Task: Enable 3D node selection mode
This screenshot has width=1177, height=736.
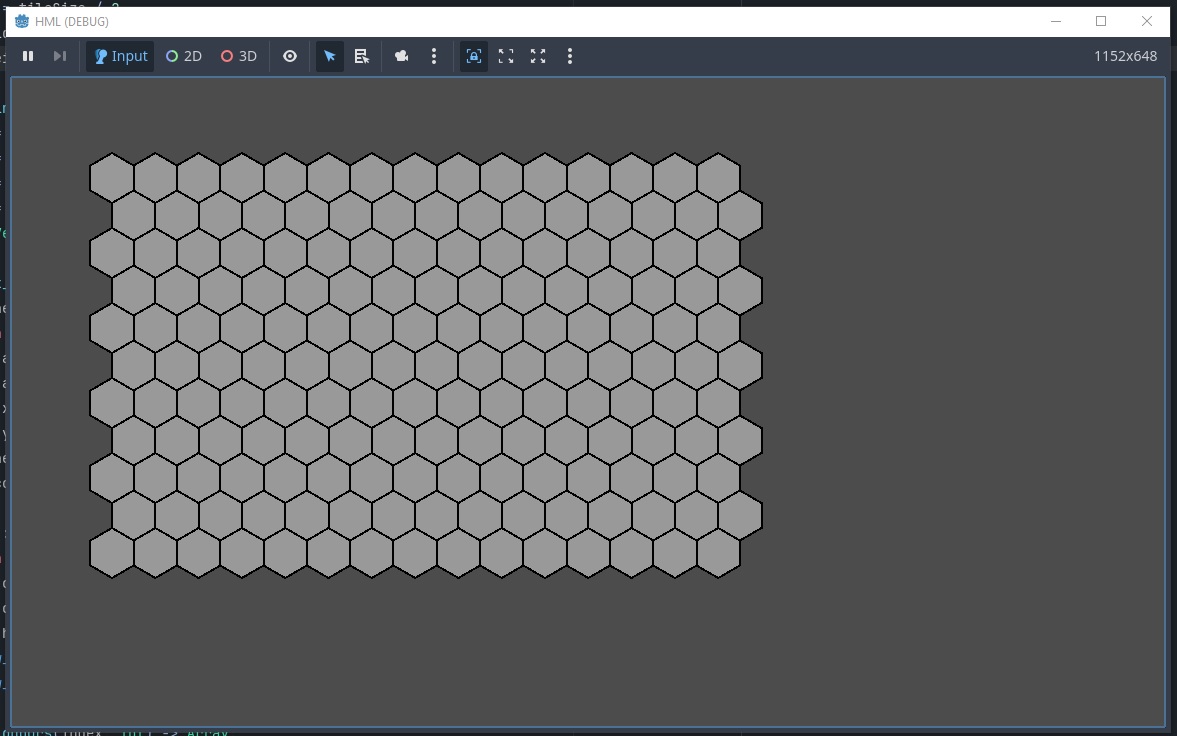Action: [239, 56]
